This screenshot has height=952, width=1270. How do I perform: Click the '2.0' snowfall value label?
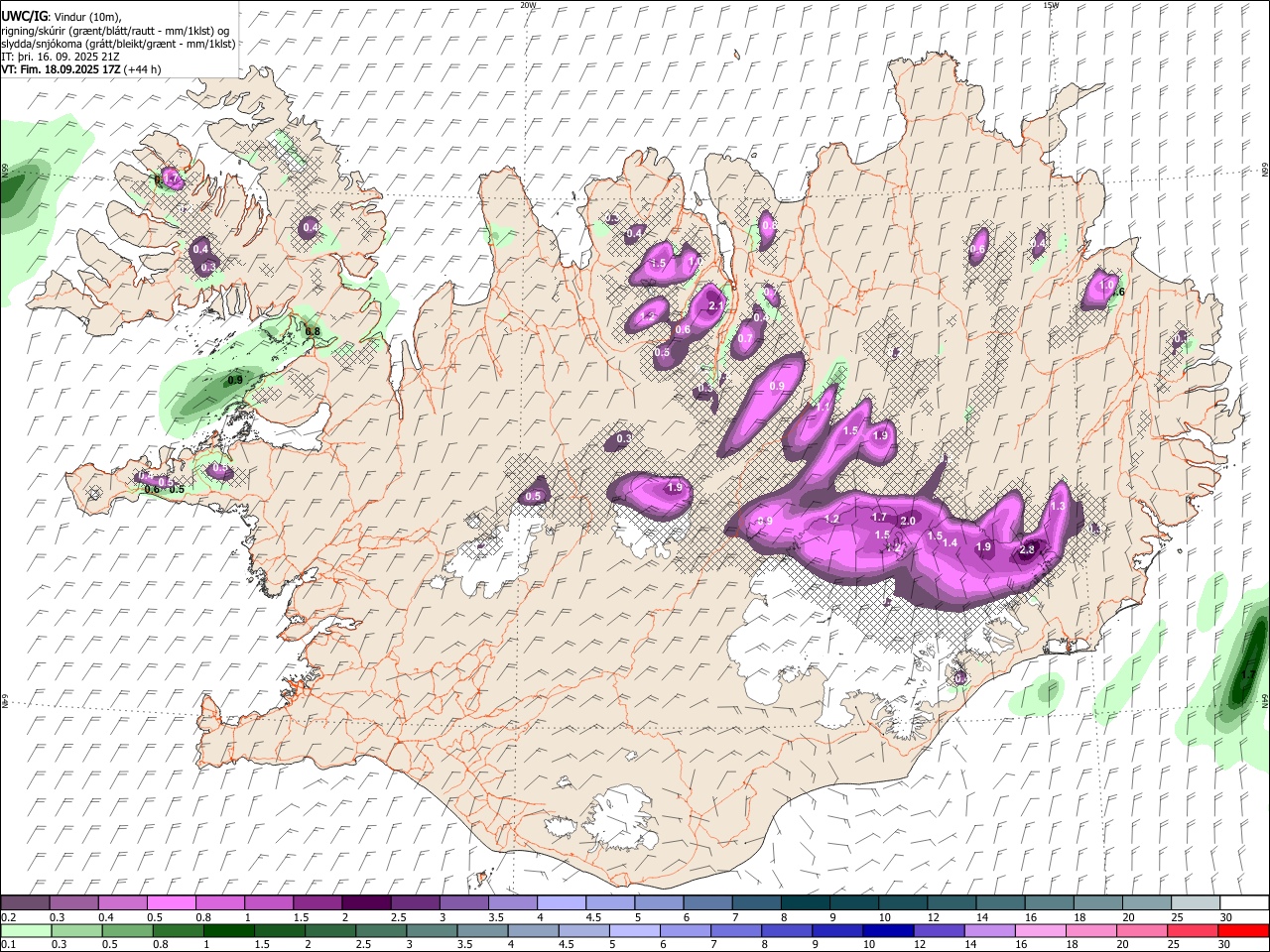[907, 521]
